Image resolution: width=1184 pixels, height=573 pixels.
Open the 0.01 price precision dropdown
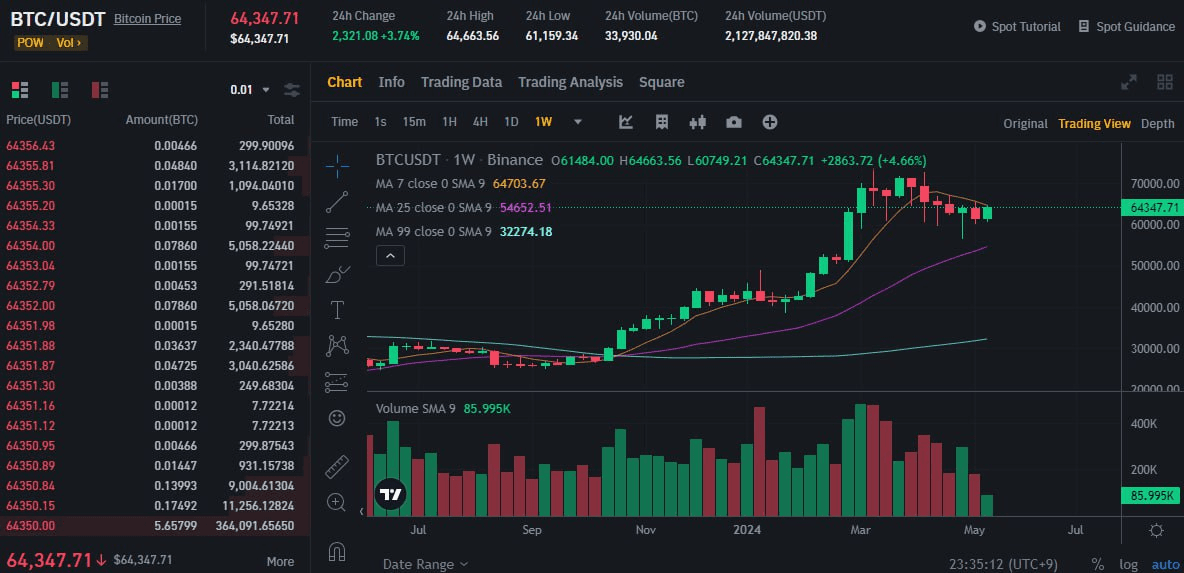(x=250, y=90)
